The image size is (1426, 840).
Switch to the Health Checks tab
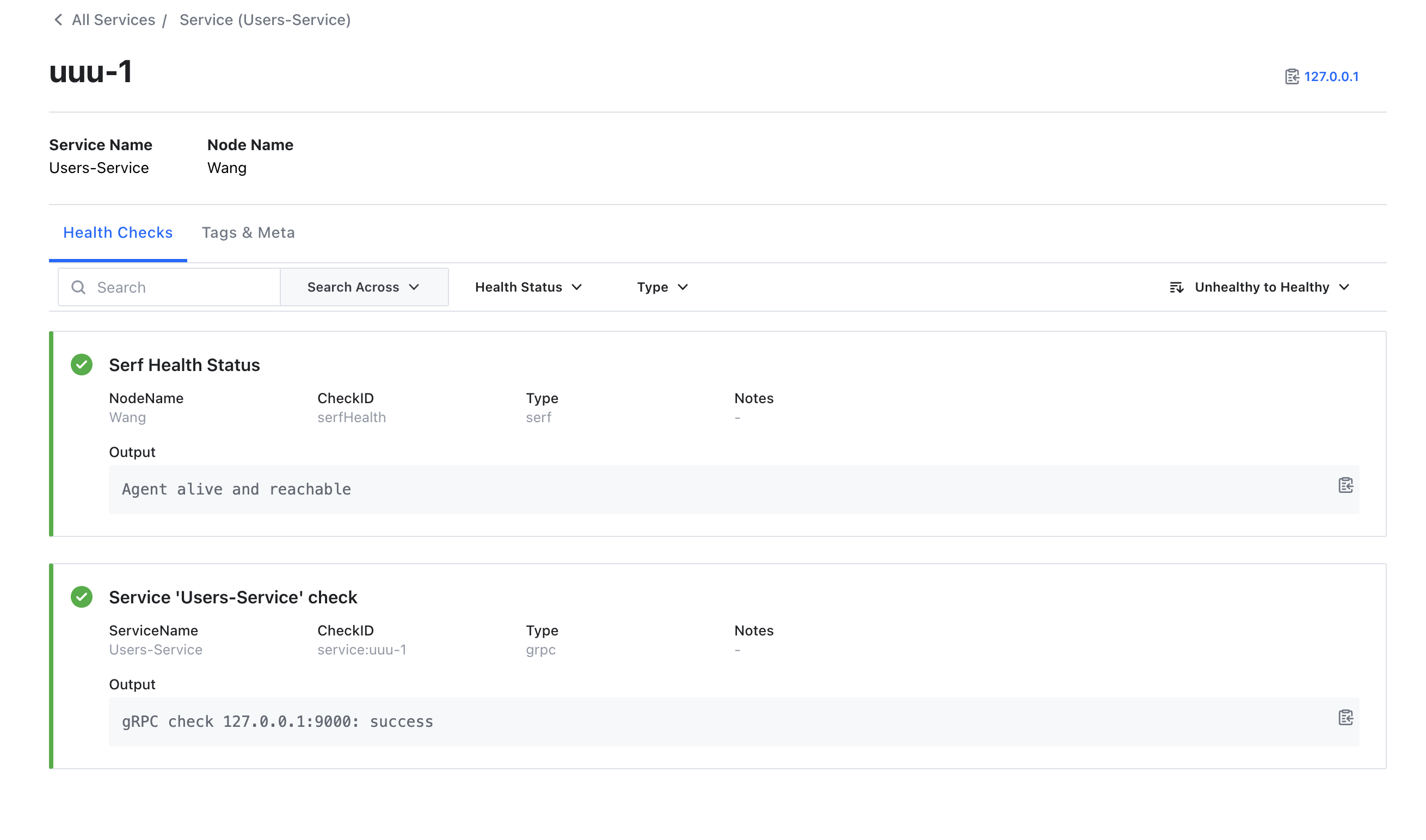tap(118, 233)
